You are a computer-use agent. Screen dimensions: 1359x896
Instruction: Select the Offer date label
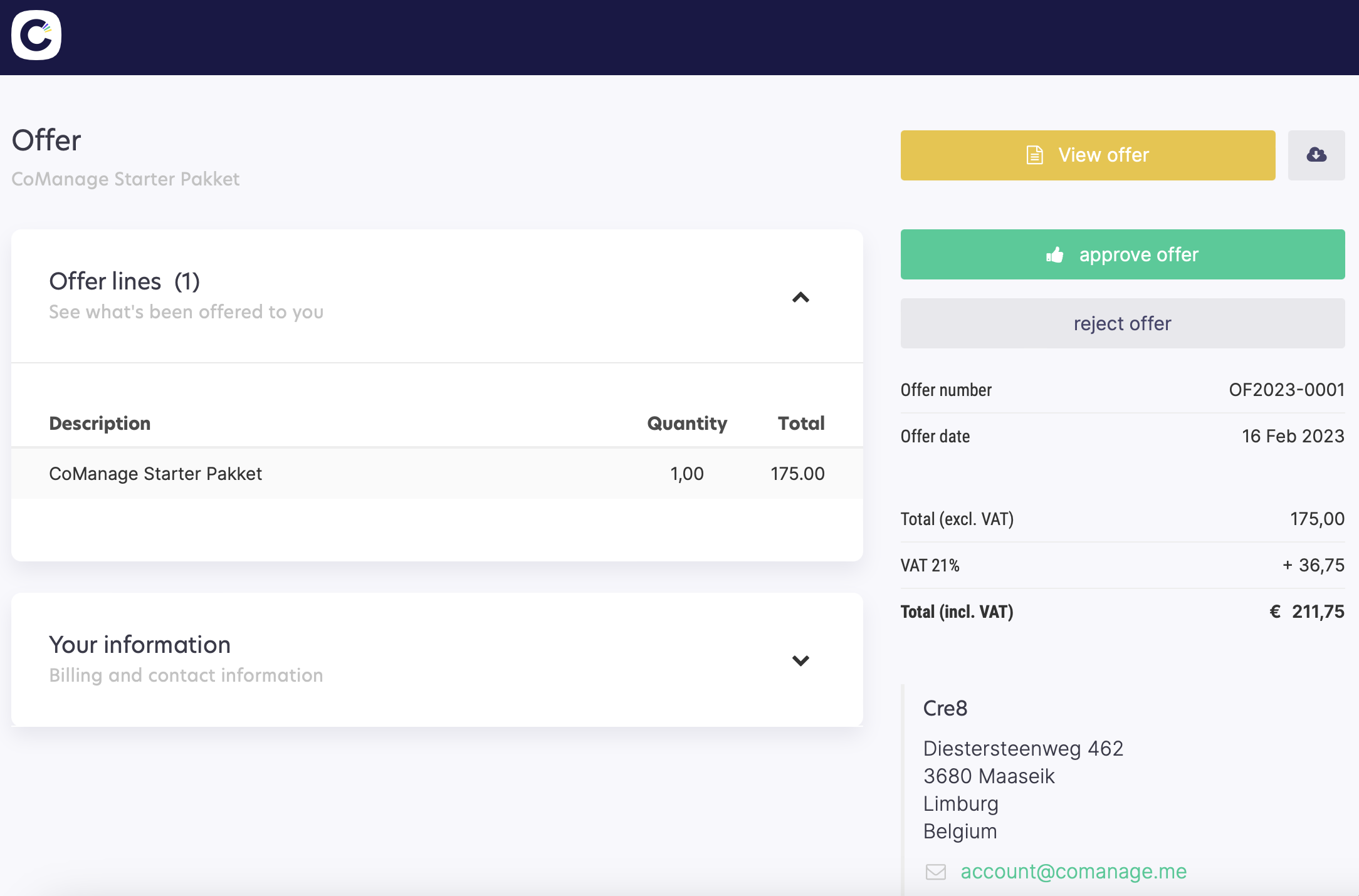pos(935,436)
